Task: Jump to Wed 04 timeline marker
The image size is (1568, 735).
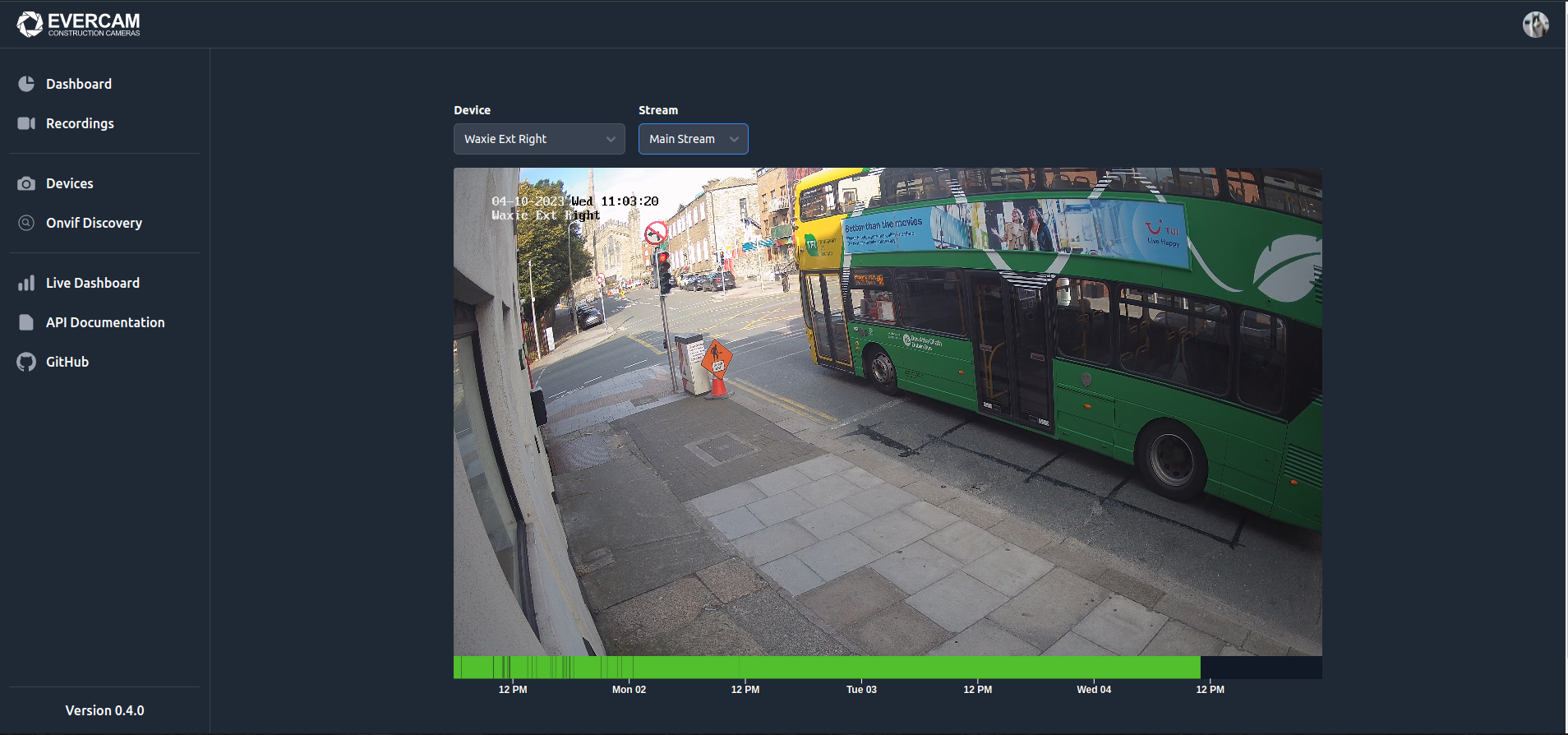Action: pyautogui.click(x=1094, y=690)
